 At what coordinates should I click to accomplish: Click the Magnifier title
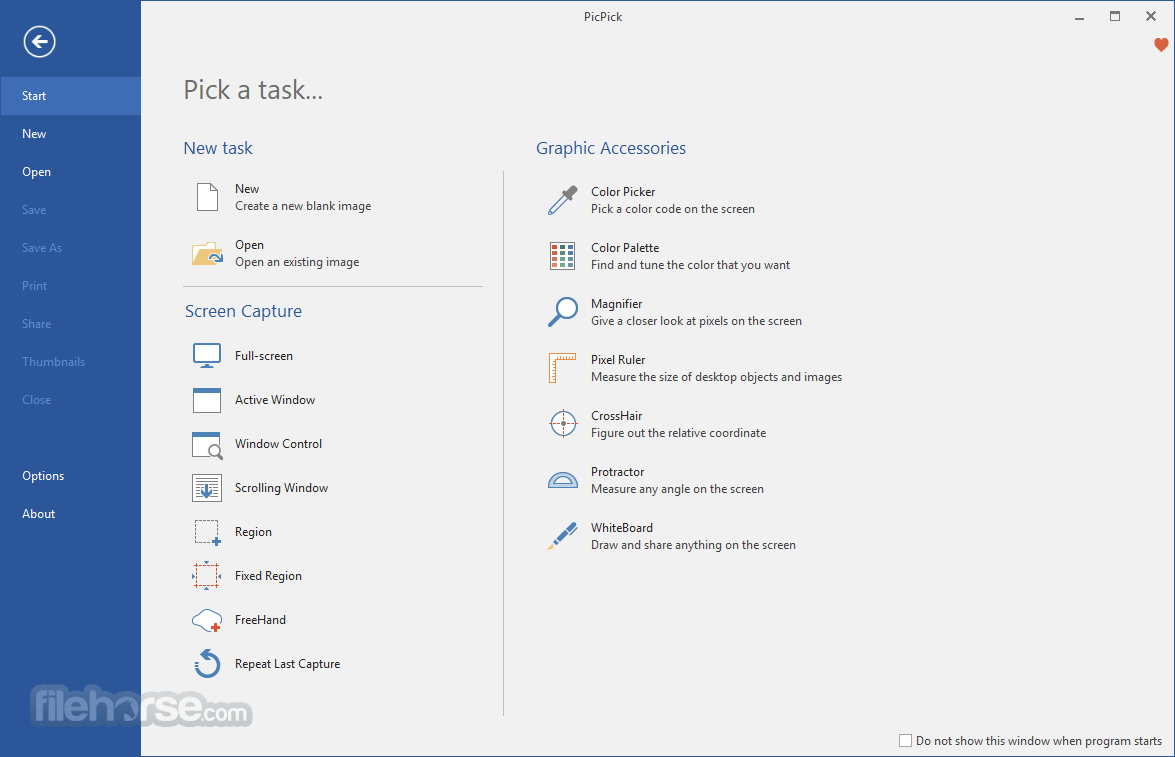[616, 304]
